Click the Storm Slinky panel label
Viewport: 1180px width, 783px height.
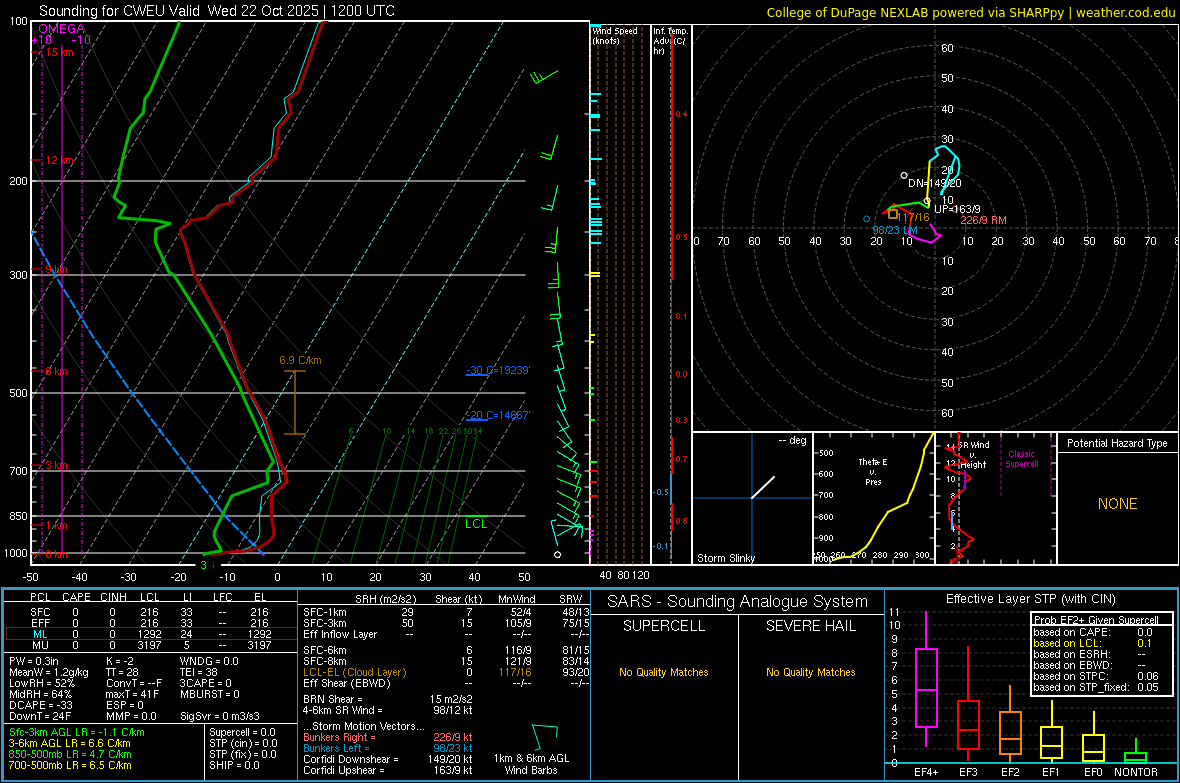pyautogui.click(x=725, y=558)
